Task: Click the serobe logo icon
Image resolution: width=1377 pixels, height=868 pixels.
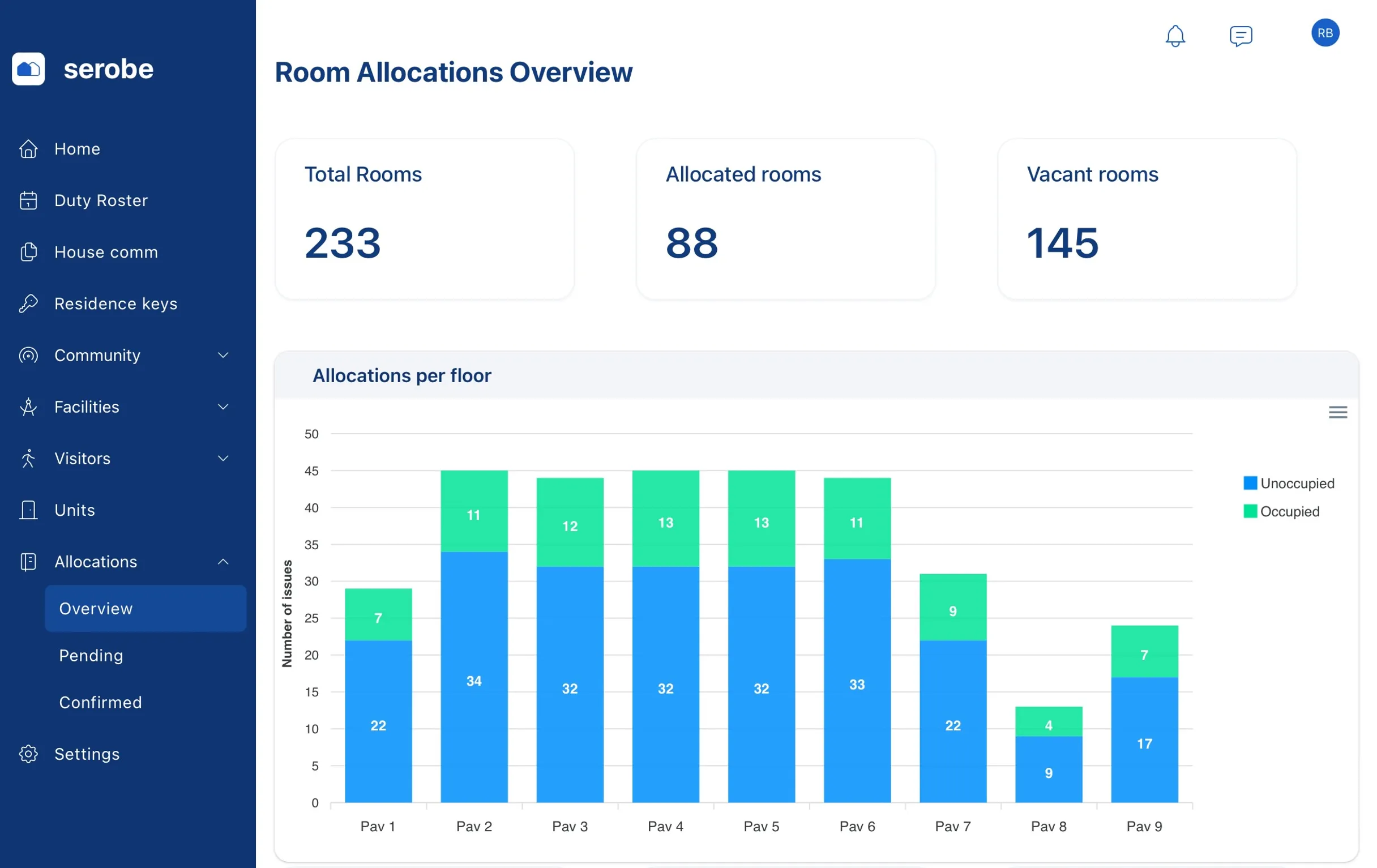Action: pyautogui.click(x=28, y=69)
